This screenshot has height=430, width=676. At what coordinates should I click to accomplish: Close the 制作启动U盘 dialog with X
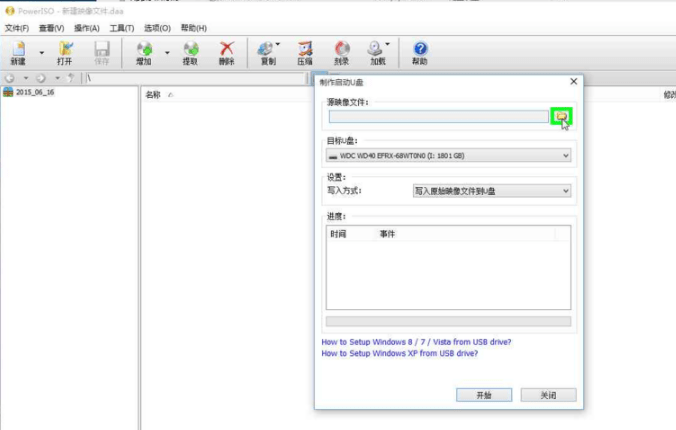pos(574,82)
